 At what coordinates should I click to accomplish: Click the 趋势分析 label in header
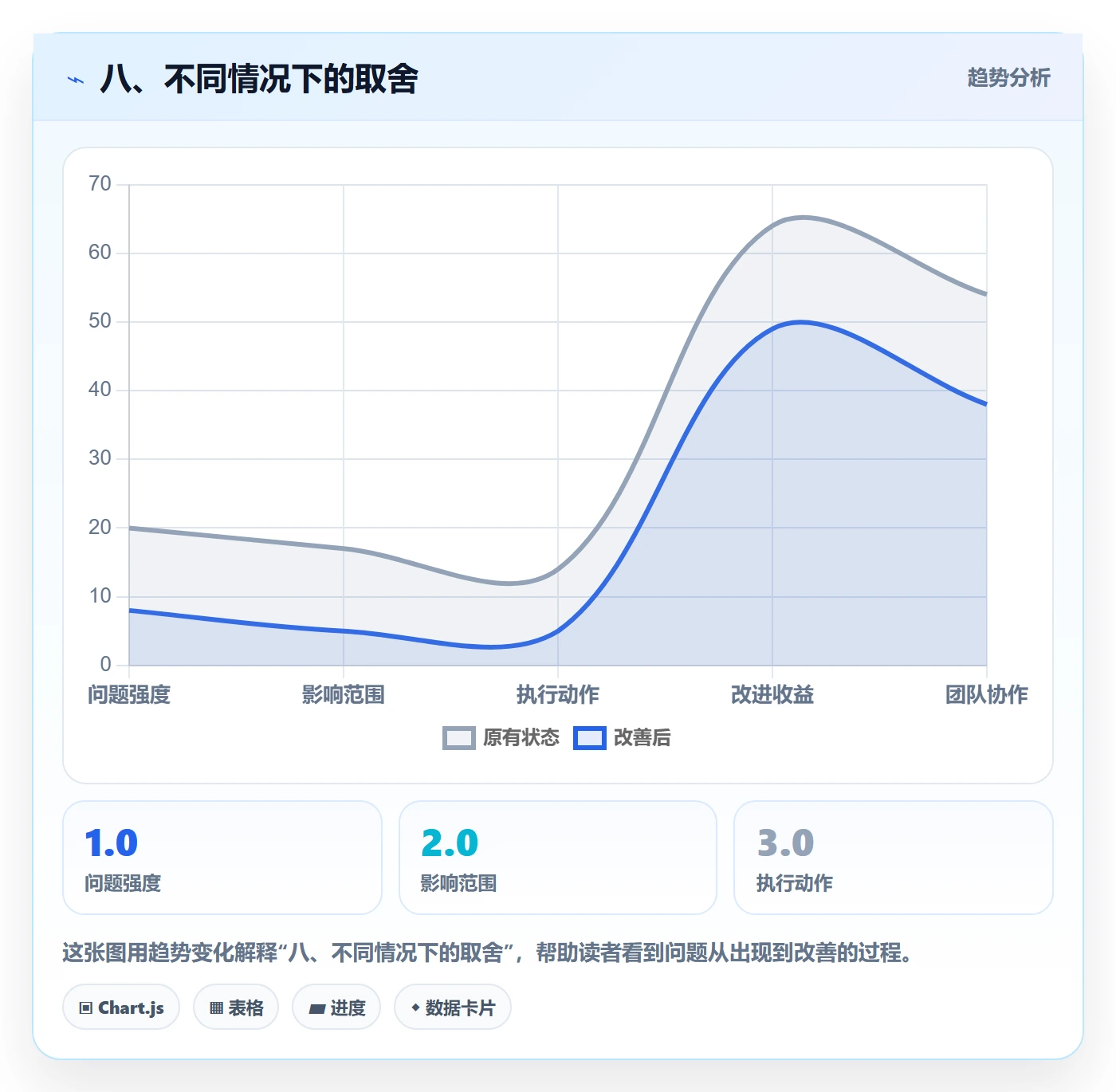1008,77
